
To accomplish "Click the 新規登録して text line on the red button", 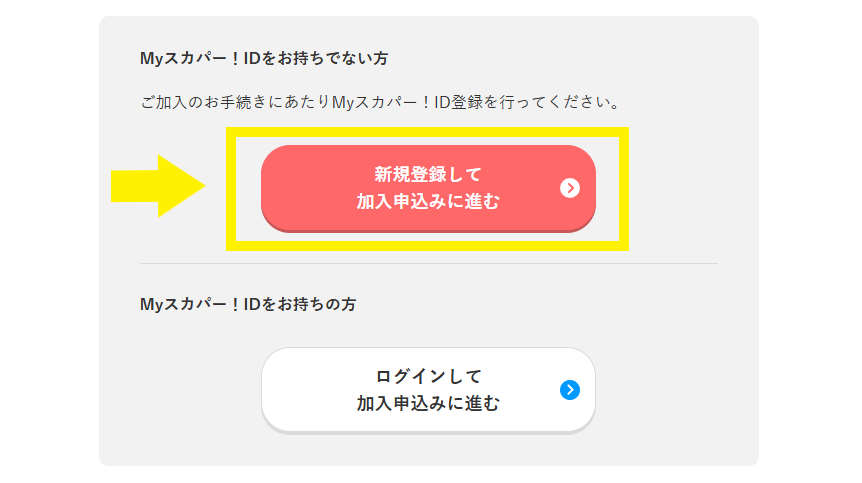I will [428, 175].
